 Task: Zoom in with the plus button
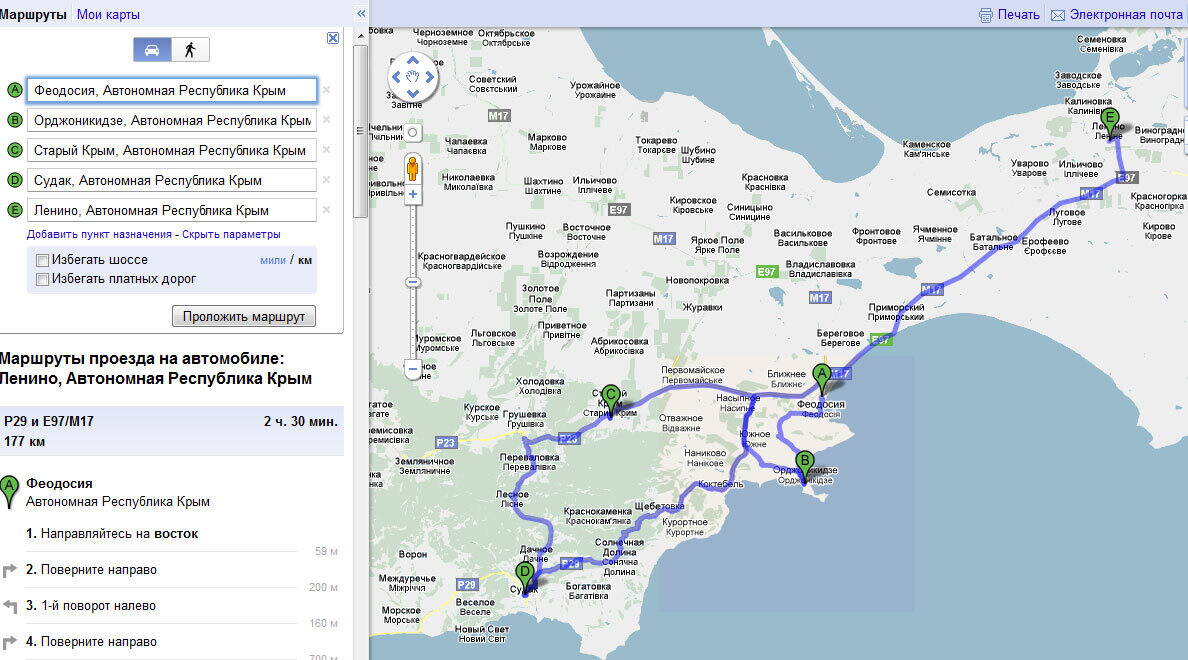click(413, 194)
